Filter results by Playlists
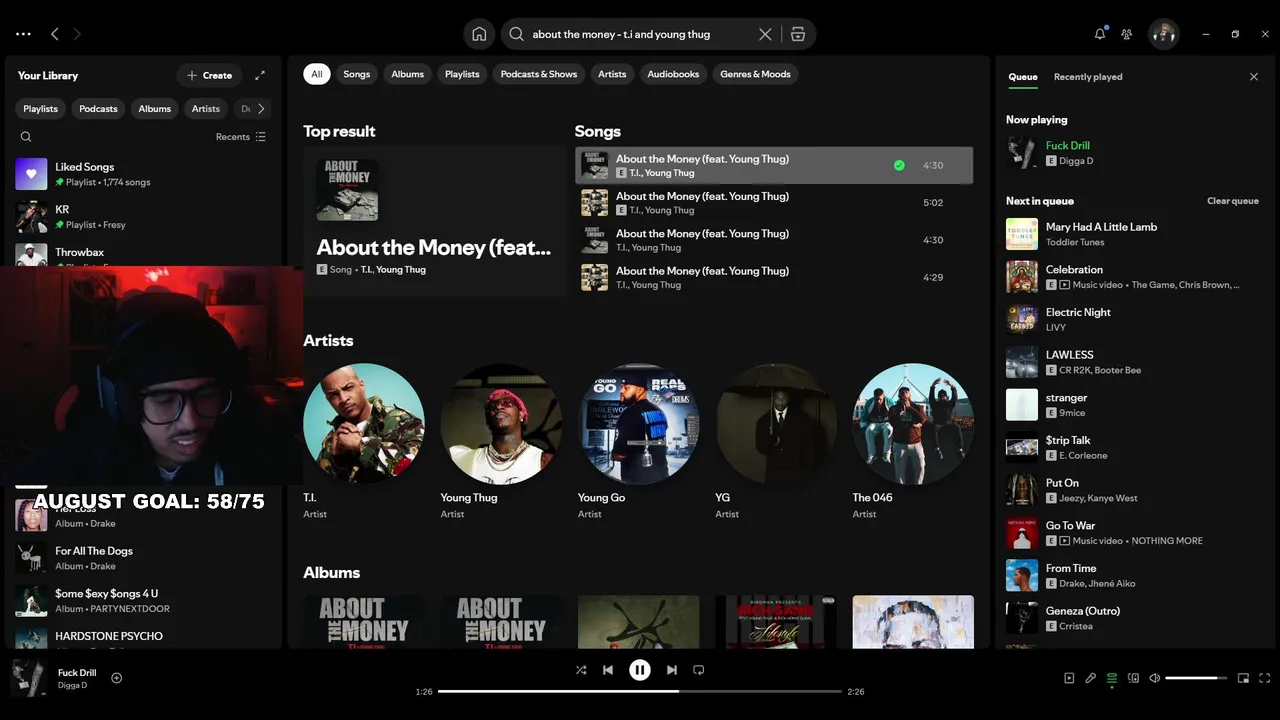Screen dimensions: 1280x720 [462, 74]
